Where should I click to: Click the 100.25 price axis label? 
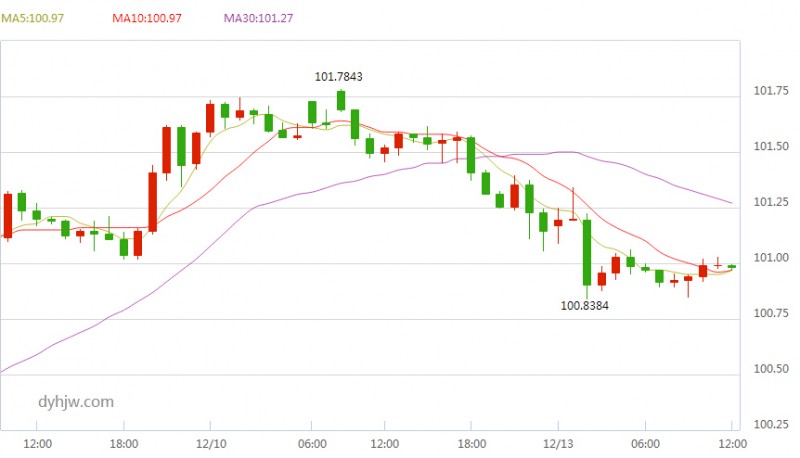(769, 426)
